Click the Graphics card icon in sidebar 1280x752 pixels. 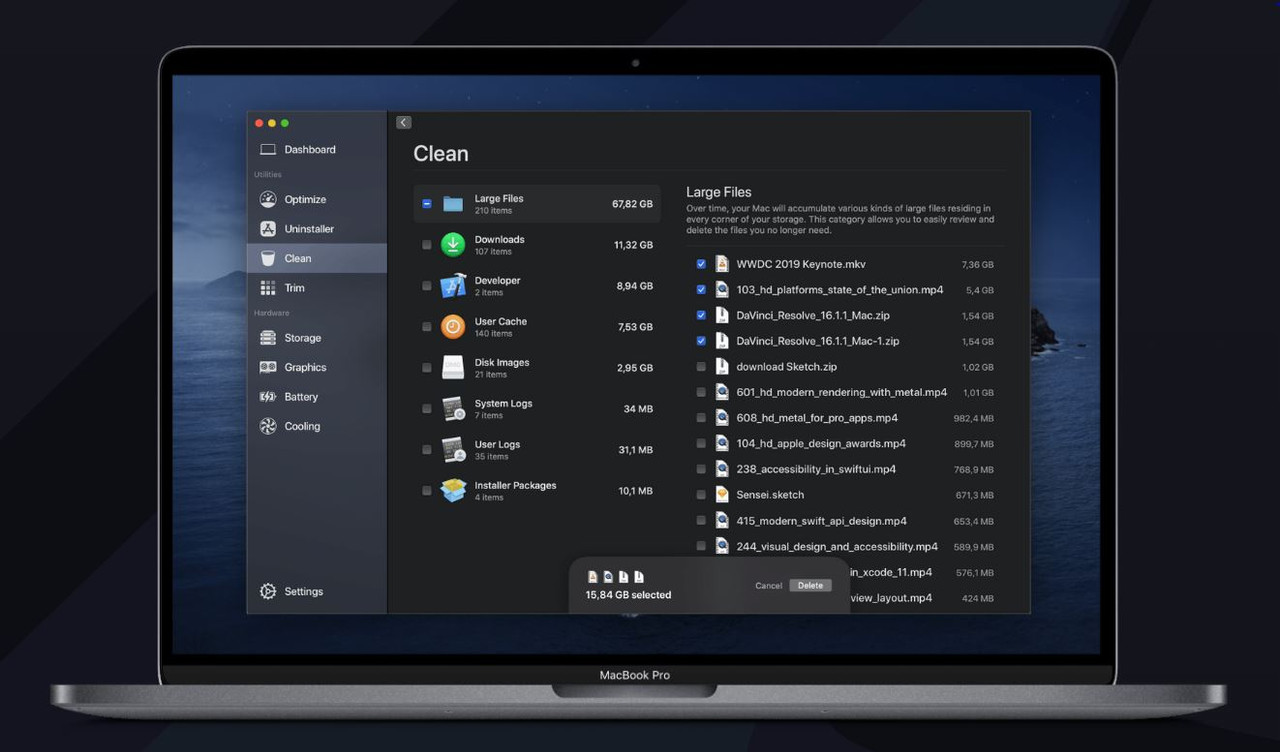tap(268, 367)
